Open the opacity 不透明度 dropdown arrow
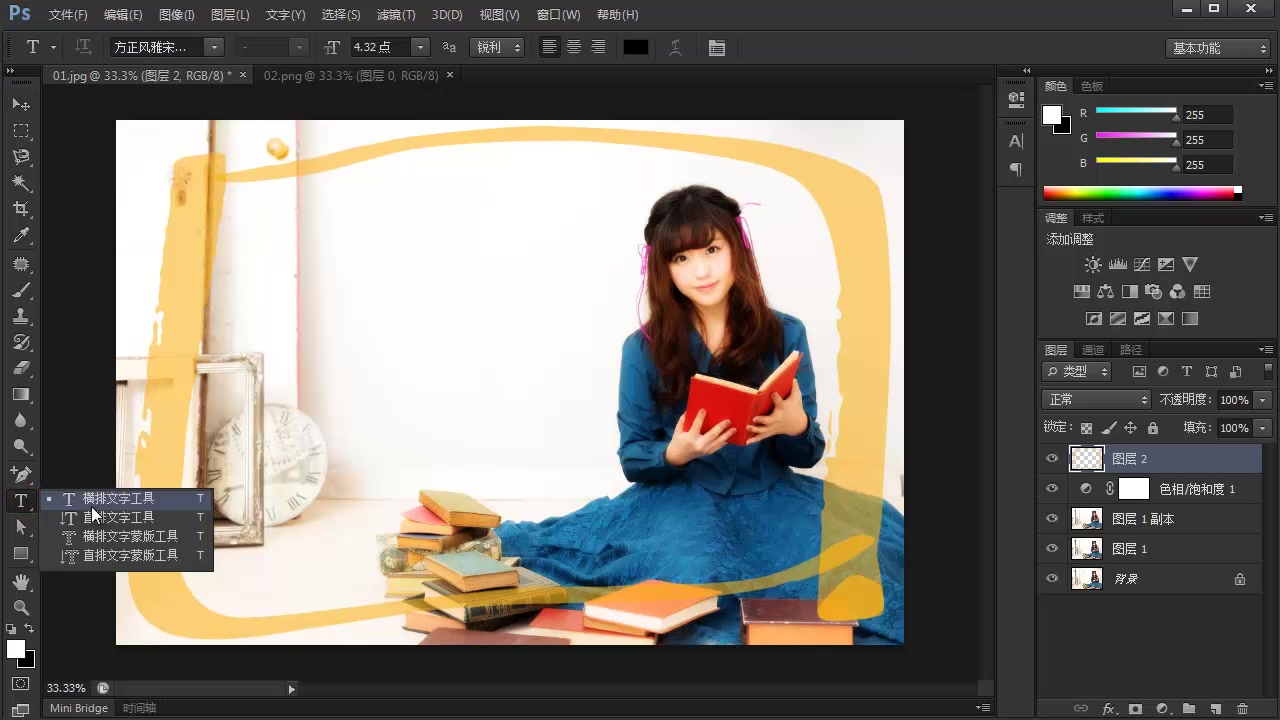1280x720 pixels. [1263, 399]
